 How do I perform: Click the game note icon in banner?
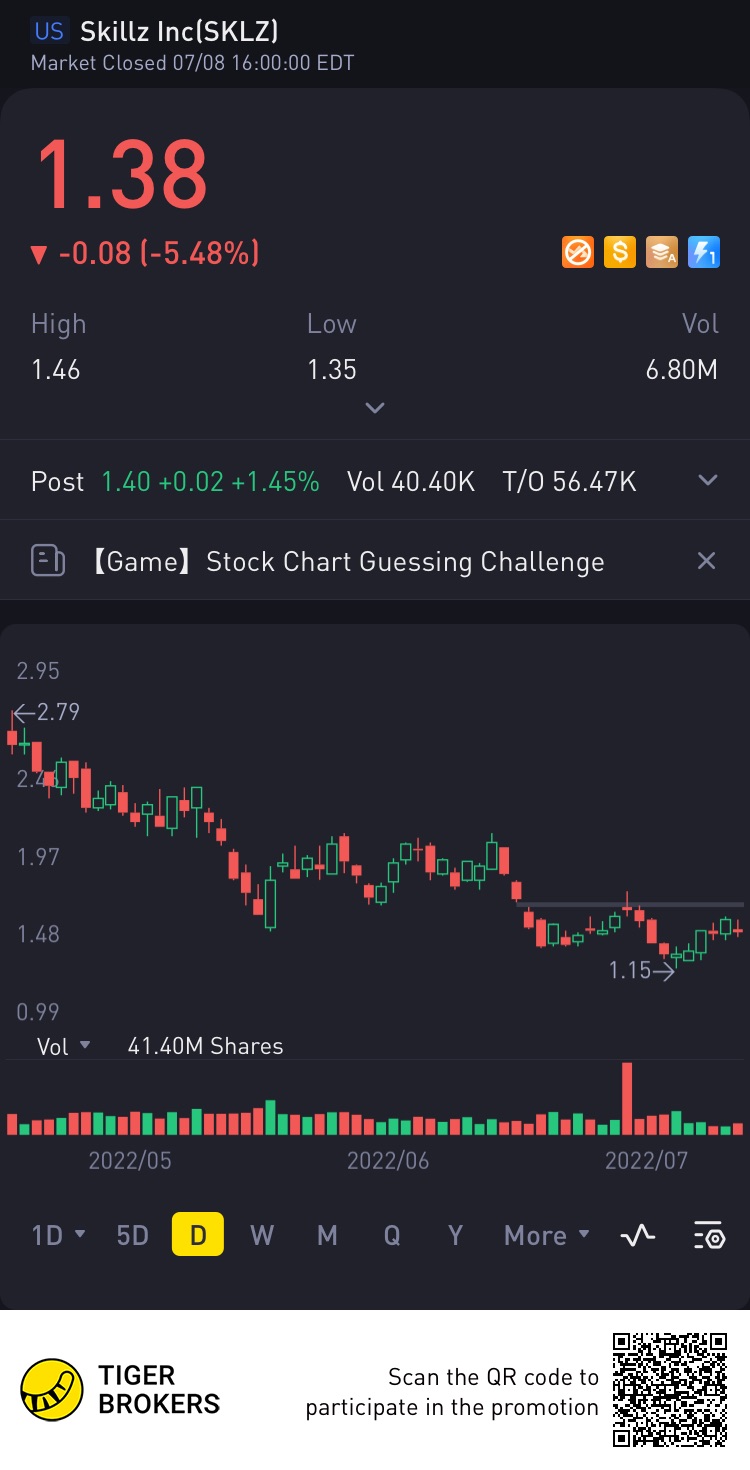tap(48, 561)
